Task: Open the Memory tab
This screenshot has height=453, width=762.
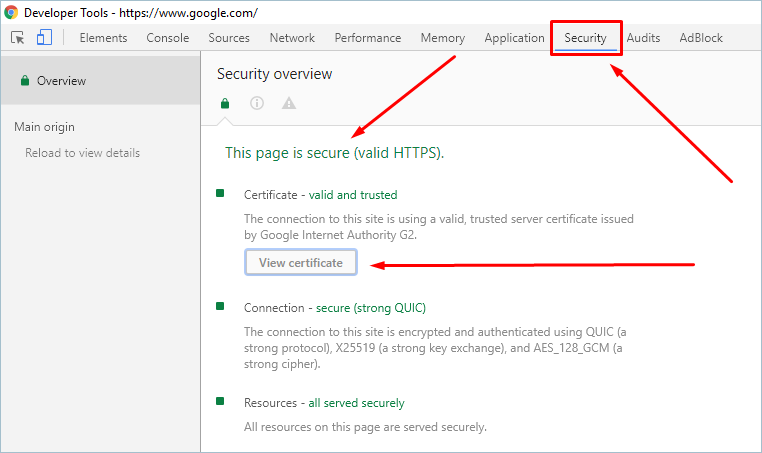Action: pyautogui.click(x=443, y=38)
